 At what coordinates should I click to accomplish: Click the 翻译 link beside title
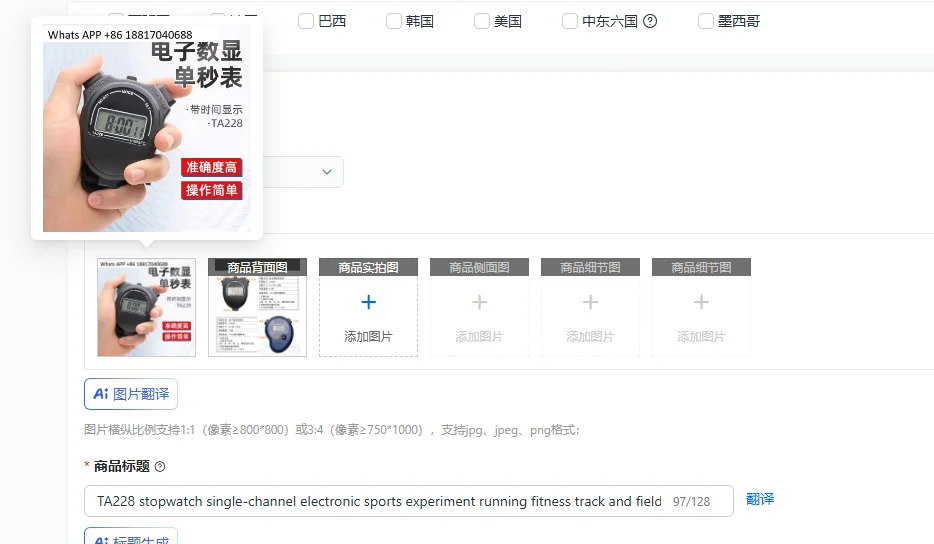[760, 499]
